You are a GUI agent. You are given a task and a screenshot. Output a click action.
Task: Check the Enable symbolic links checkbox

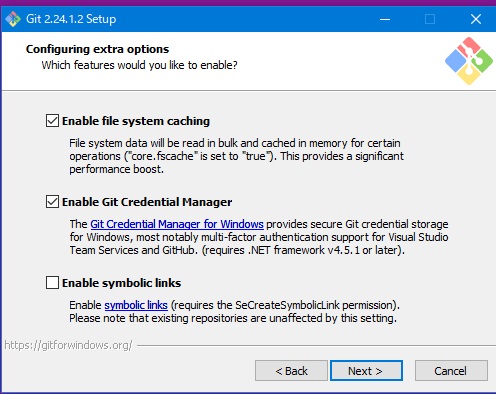coord(52,283)
